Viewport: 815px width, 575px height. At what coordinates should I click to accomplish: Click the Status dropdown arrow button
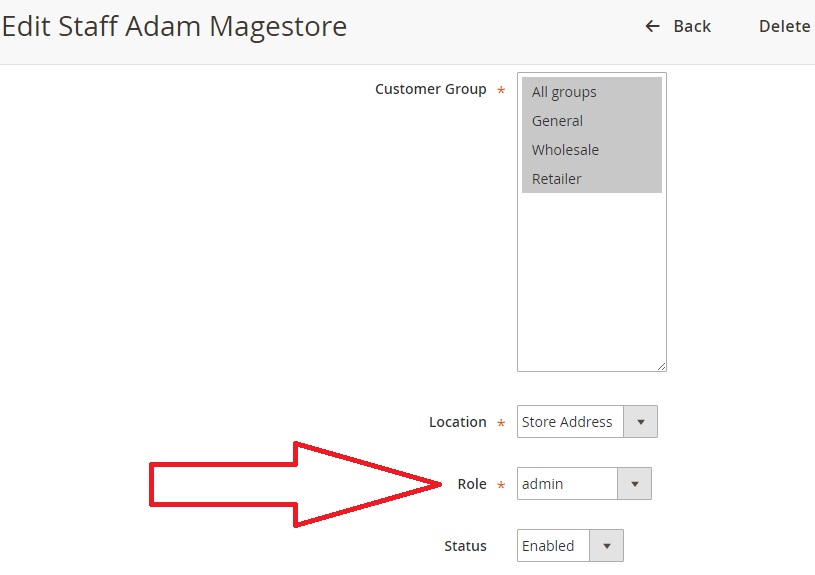click(x=606, y=546)
